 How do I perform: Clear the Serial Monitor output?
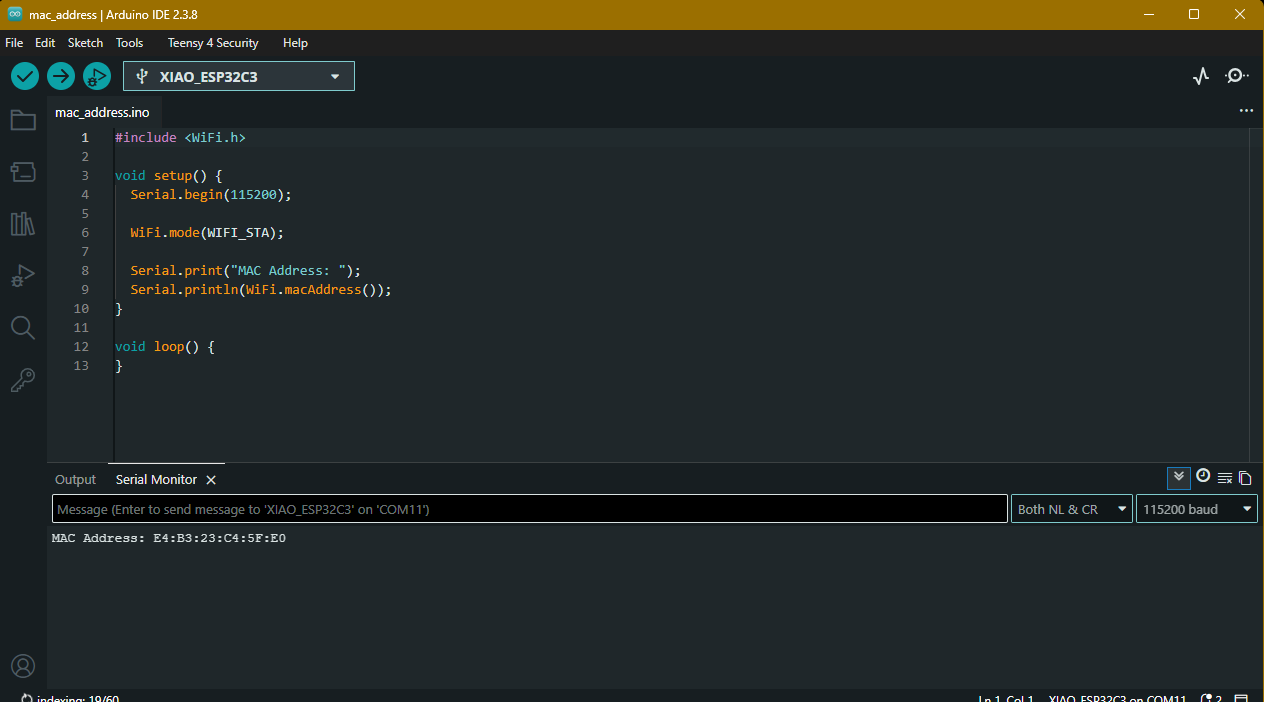[1225, 478]
